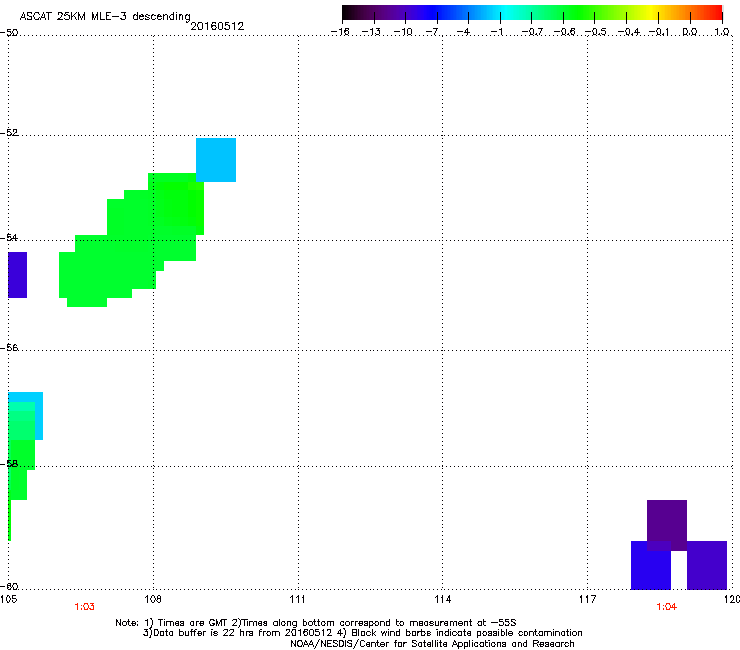740x650 pixels.
Task: Click the cyan section of the colorbar
Action: tap(507, 13)
